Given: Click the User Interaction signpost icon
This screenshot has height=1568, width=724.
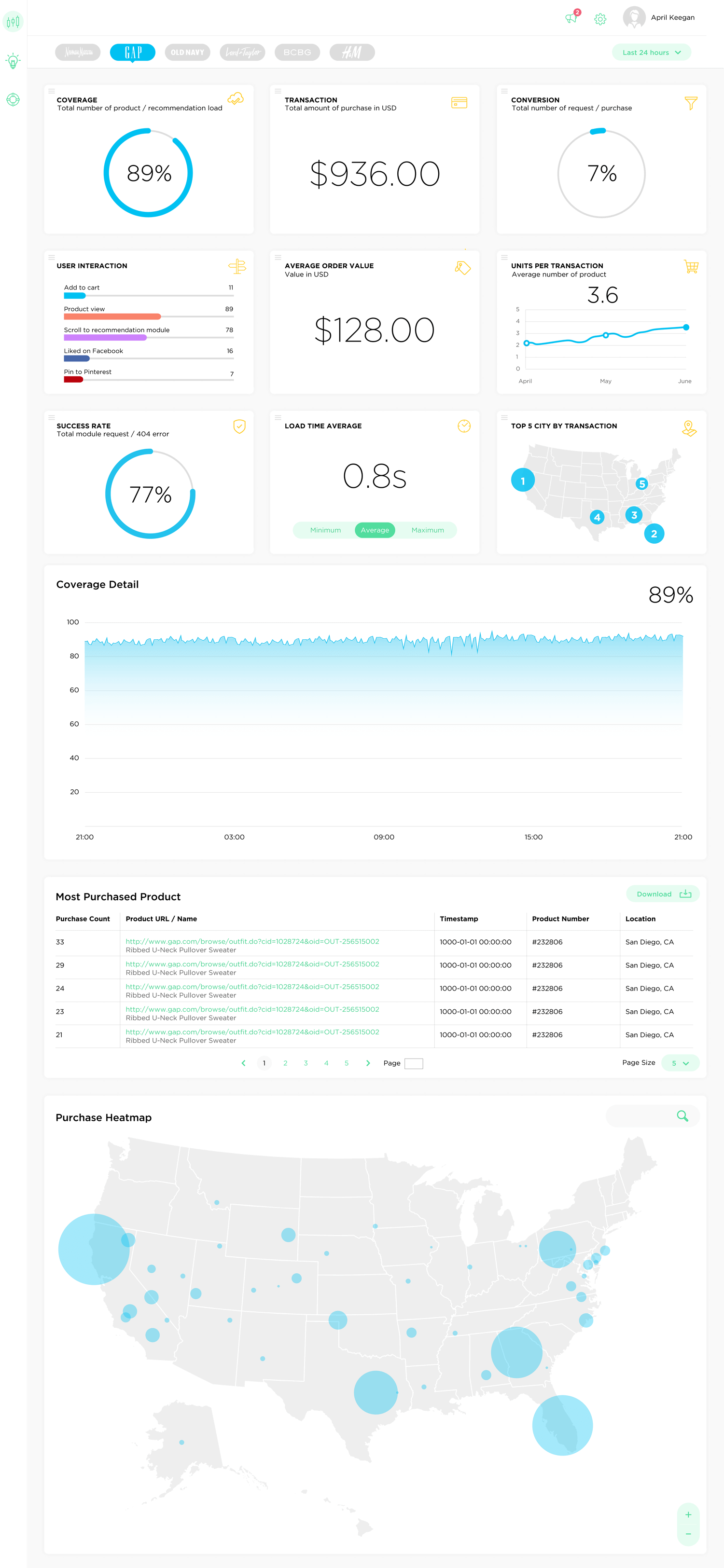Looking at the screenshot, I should (x=237, y=266).
